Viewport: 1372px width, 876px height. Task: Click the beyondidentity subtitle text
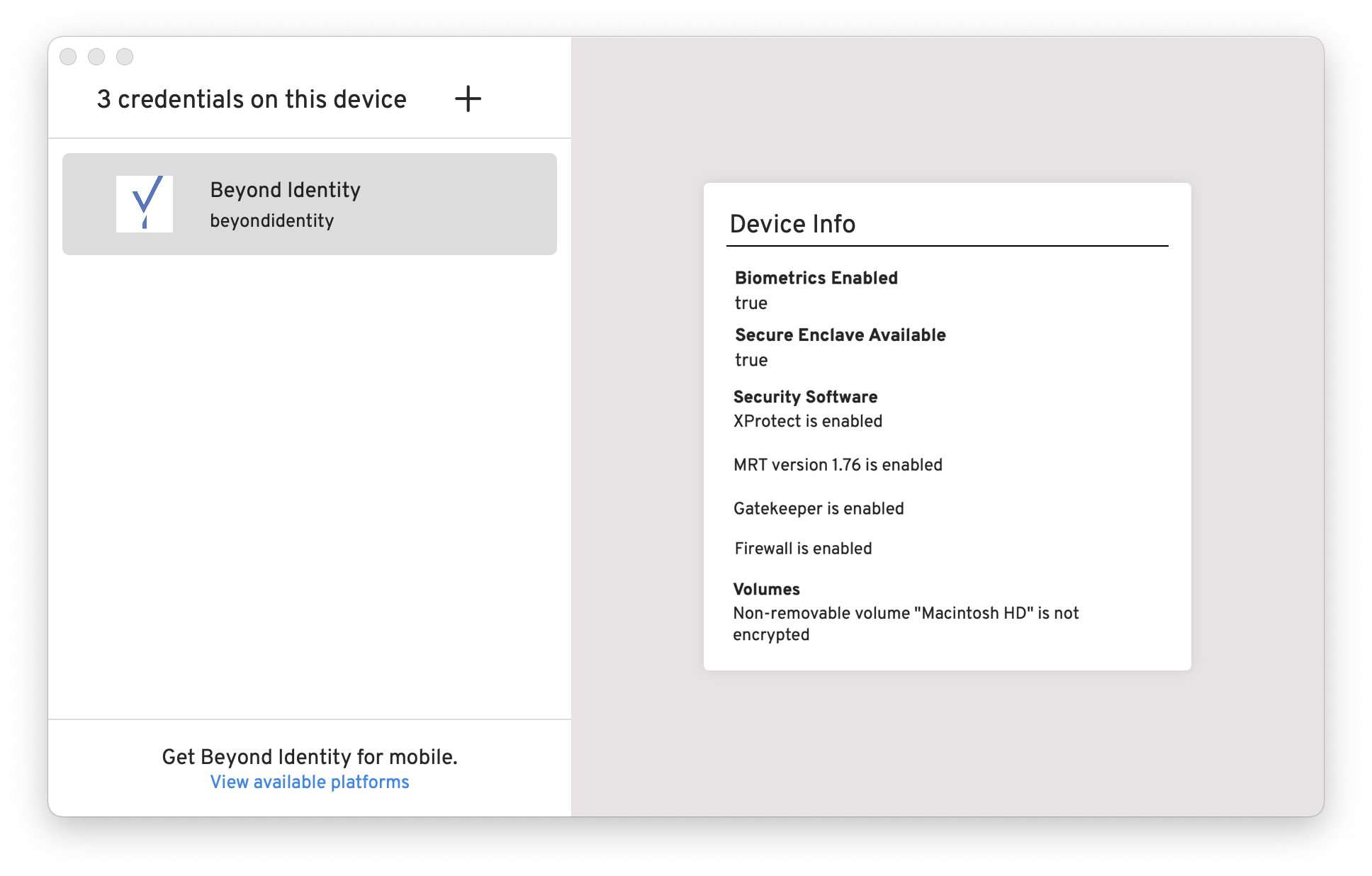[271, 221]
